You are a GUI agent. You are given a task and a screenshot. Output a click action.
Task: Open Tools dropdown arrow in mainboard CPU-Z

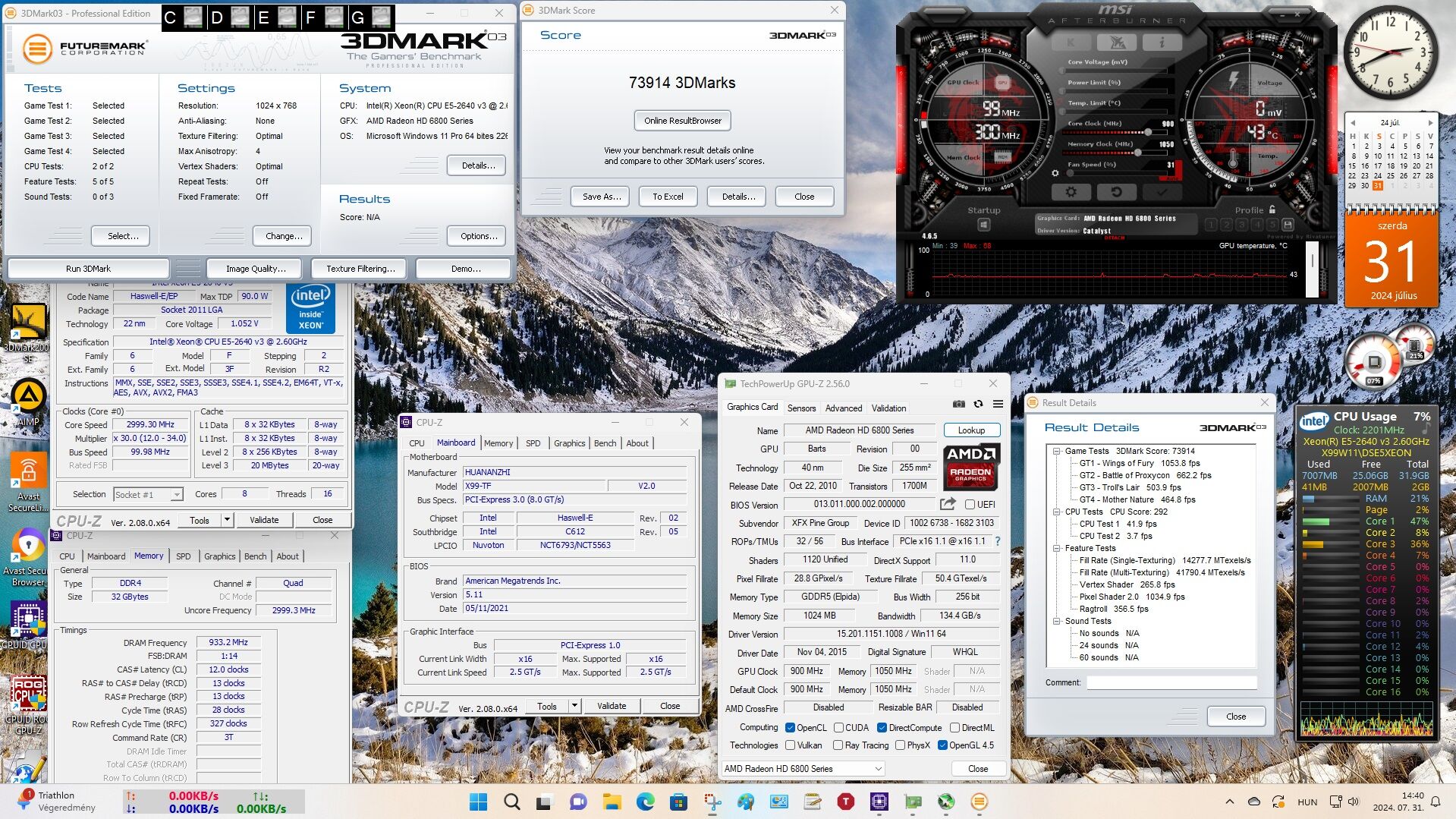(574, 706)
